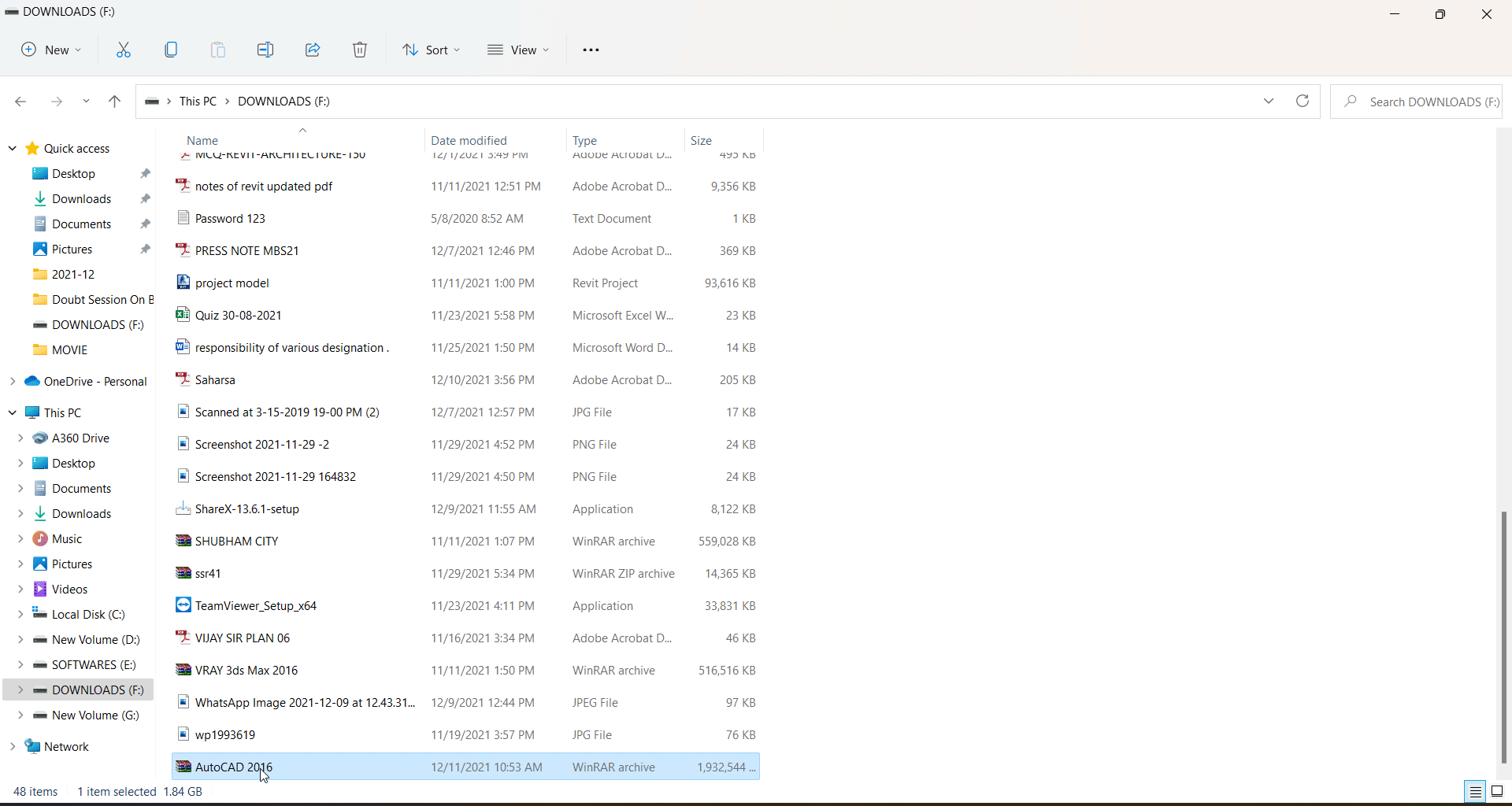Select the TeamViewer_Setup_x64 application icon
This screenshot has width=1512, height=806.
pyautogui.click(x=183, y=605)
